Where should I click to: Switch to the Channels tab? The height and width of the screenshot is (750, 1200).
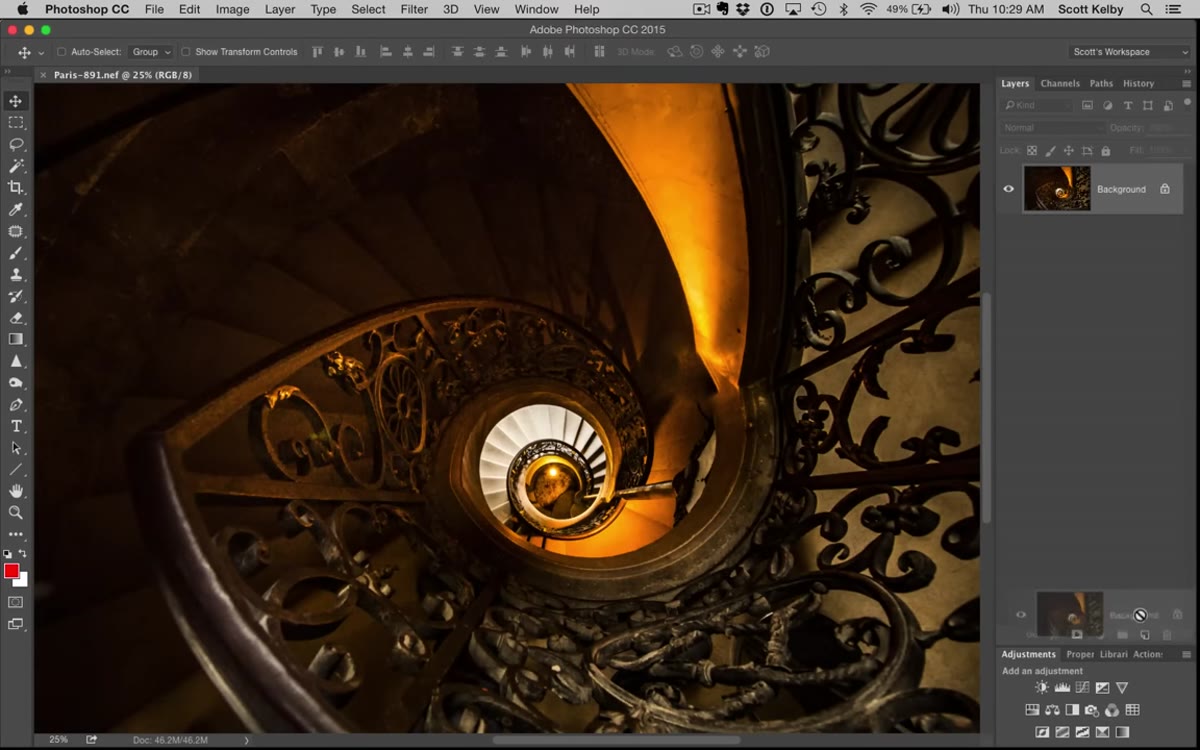1060,84
